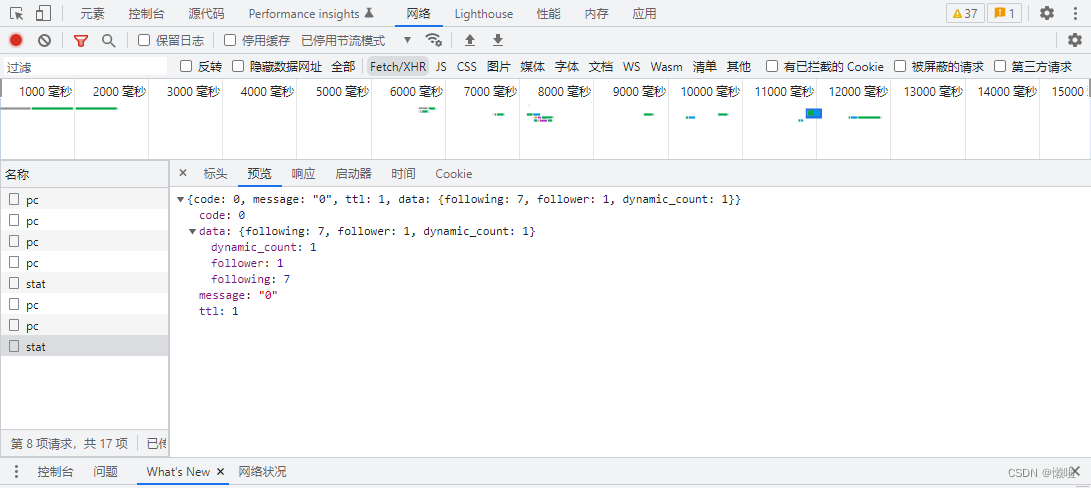Open network panel settings gear
The height and width of the screenshot is (488, 1091).
pos(1075,40)
